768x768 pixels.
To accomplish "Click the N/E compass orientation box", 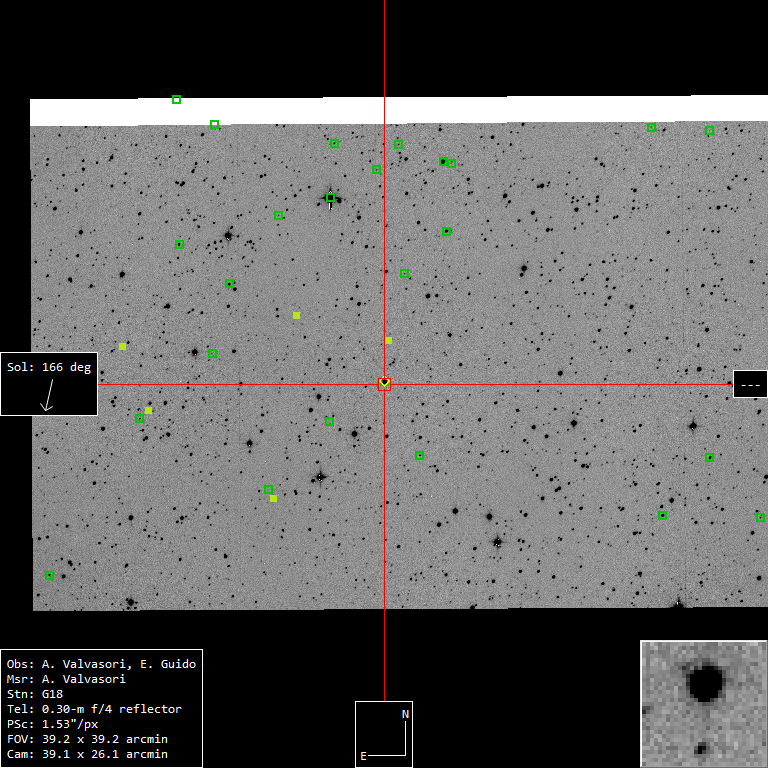I will (x=384, y=734).
